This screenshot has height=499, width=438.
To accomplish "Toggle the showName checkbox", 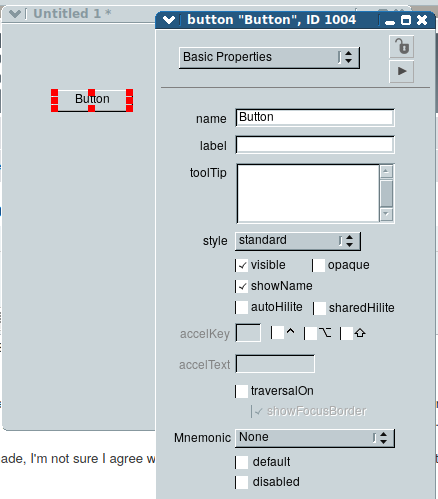I will (242, 286).
